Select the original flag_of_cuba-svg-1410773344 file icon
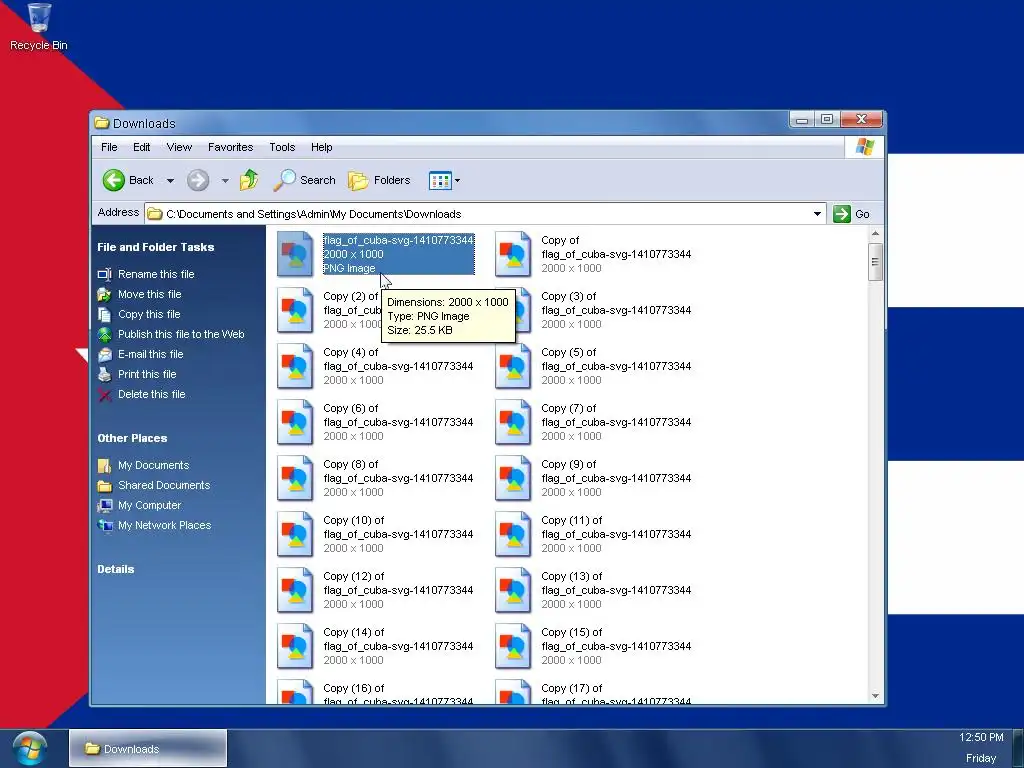Screen dimensions: 1024x768 295,254
